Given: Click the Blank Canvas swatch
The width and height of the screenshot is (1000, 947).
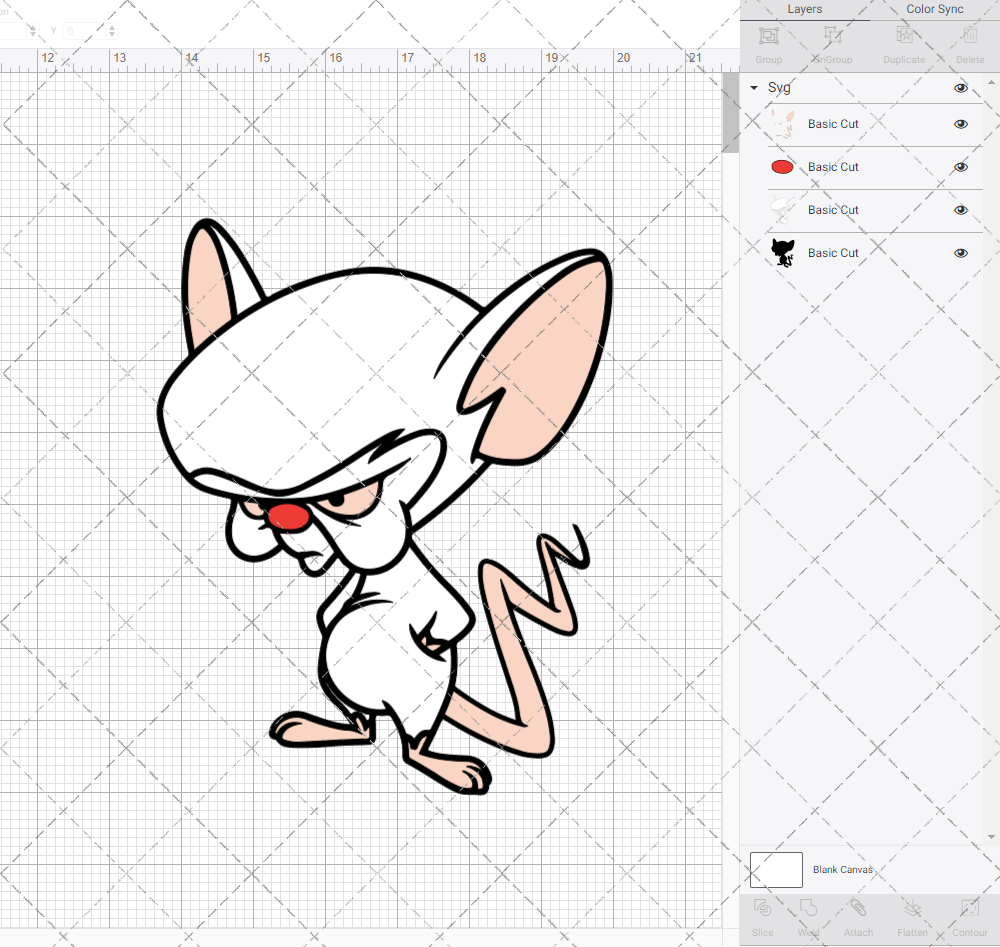Looking at the screenshot, I should point(776,870).
